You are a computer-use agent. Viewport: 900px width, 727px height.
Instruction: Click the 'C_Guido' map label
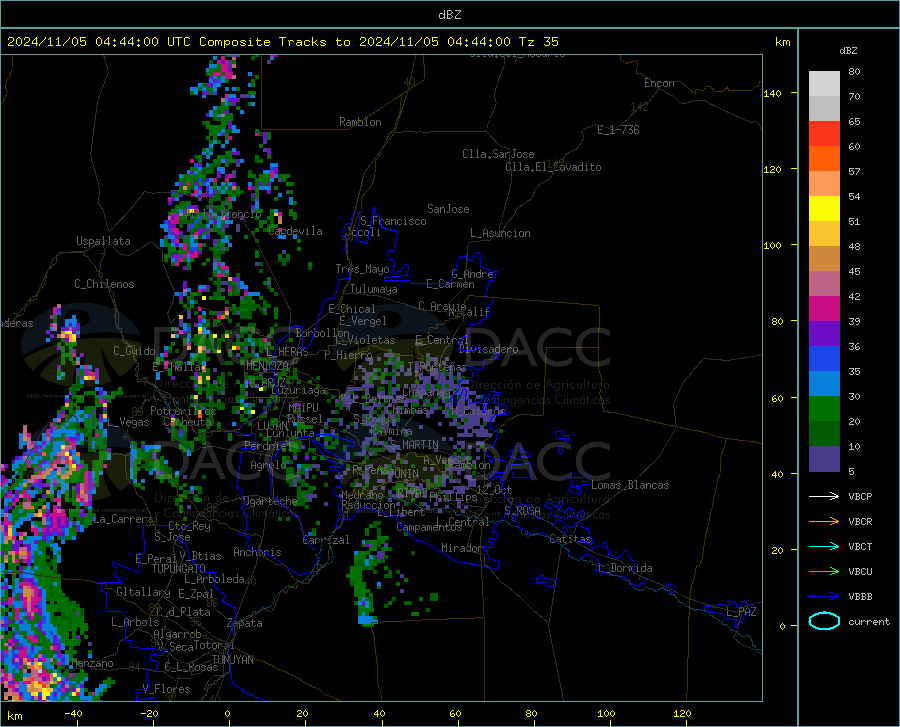coord(134,351)
